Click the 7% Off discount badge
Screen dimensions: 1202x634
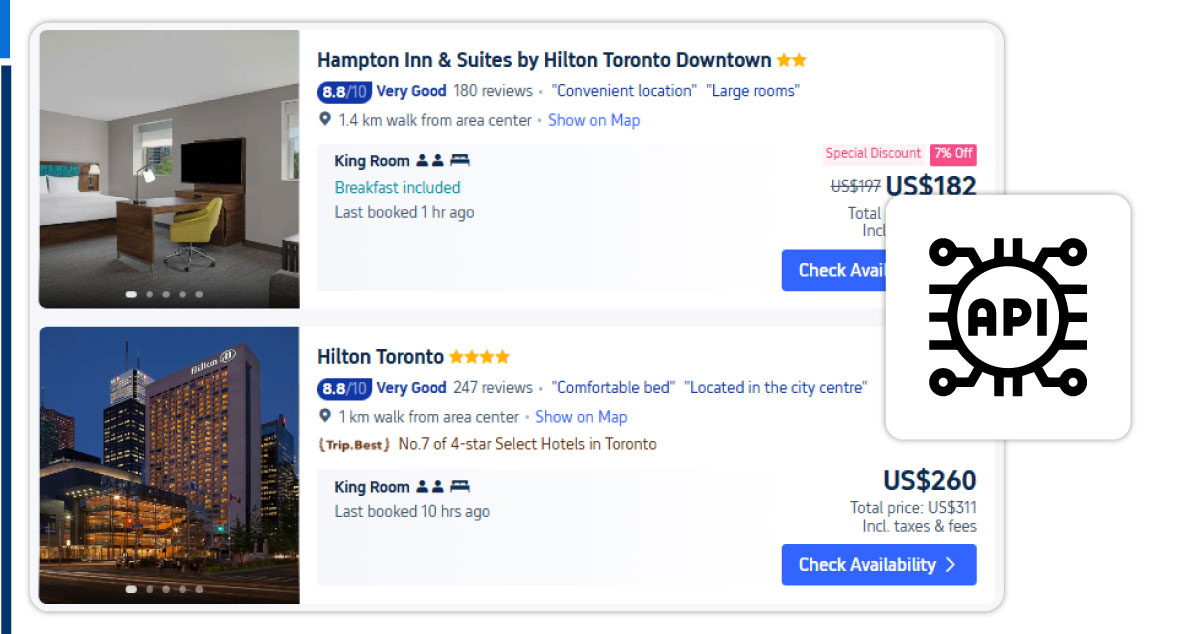click(x=953, y=154)
